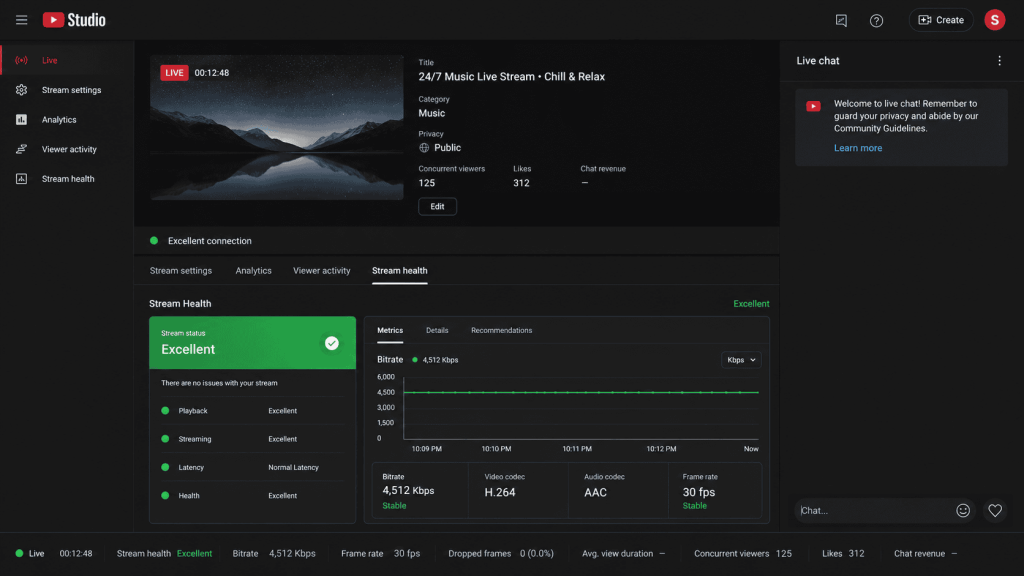
Task: Open the send feedback icon
Action: coord(841,20)
